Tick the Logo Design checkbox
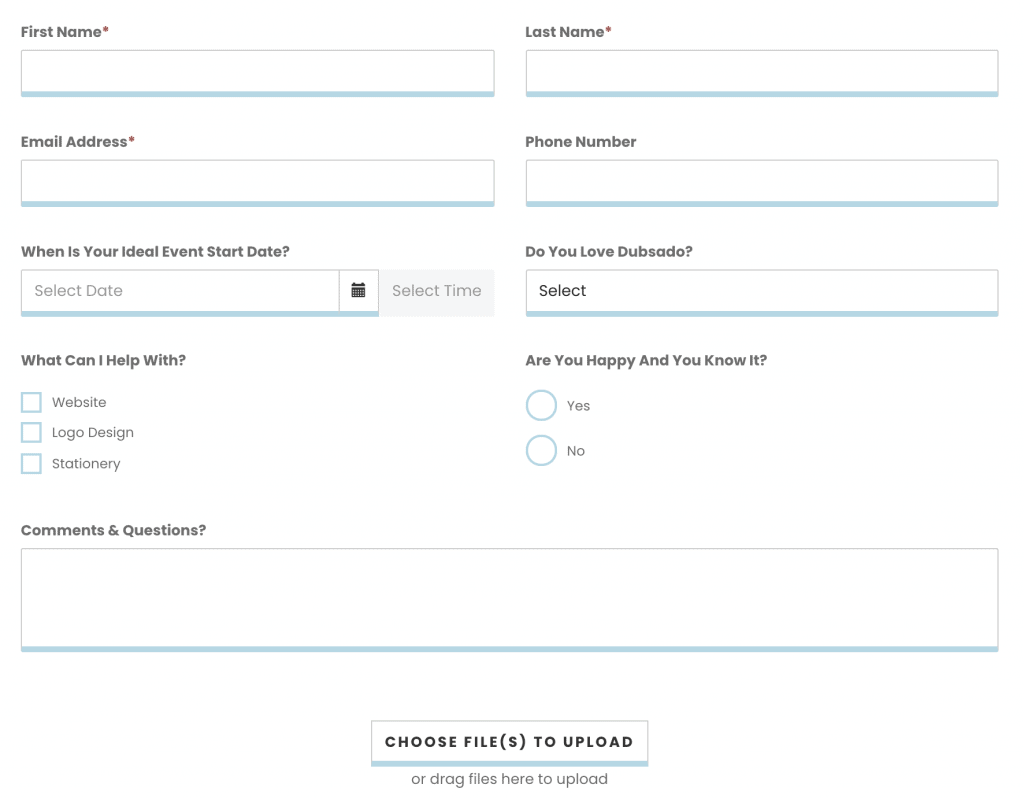Image resolution: width=1024 pixels, height=799 pixels. tap(31, 432)
